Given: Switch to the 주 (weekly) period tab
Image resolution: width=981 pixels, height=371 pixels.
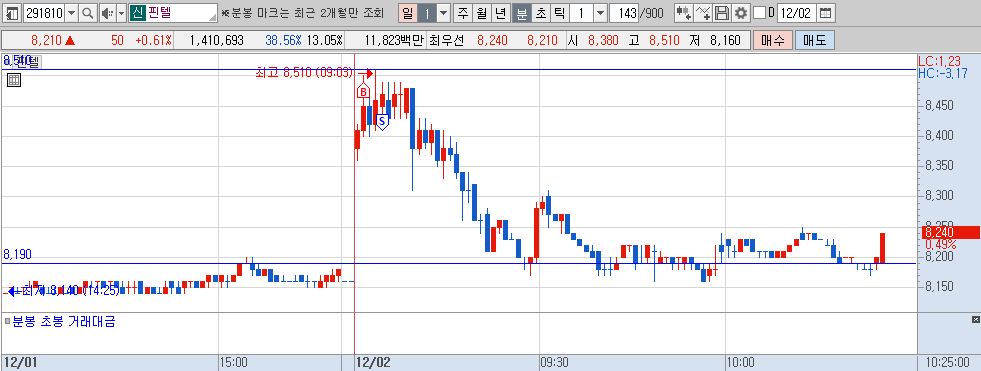Looking at the screenshot, I should 462,13.
